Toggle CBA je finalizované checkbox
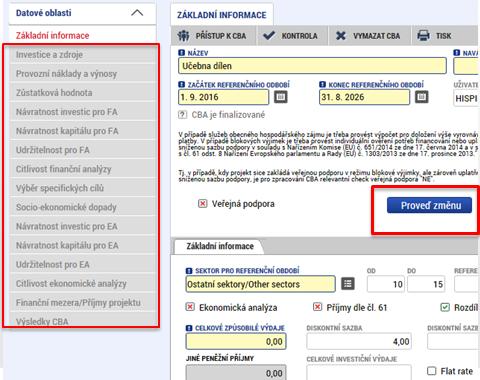 (182, 115)
